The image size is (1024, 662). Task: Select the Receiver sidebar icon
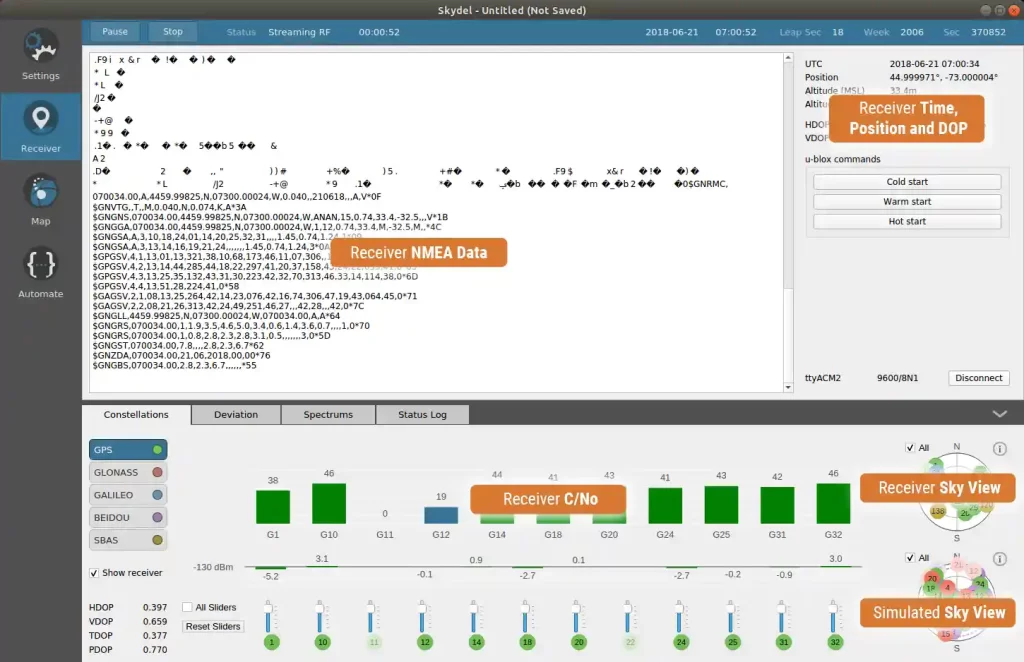point(41,126)
